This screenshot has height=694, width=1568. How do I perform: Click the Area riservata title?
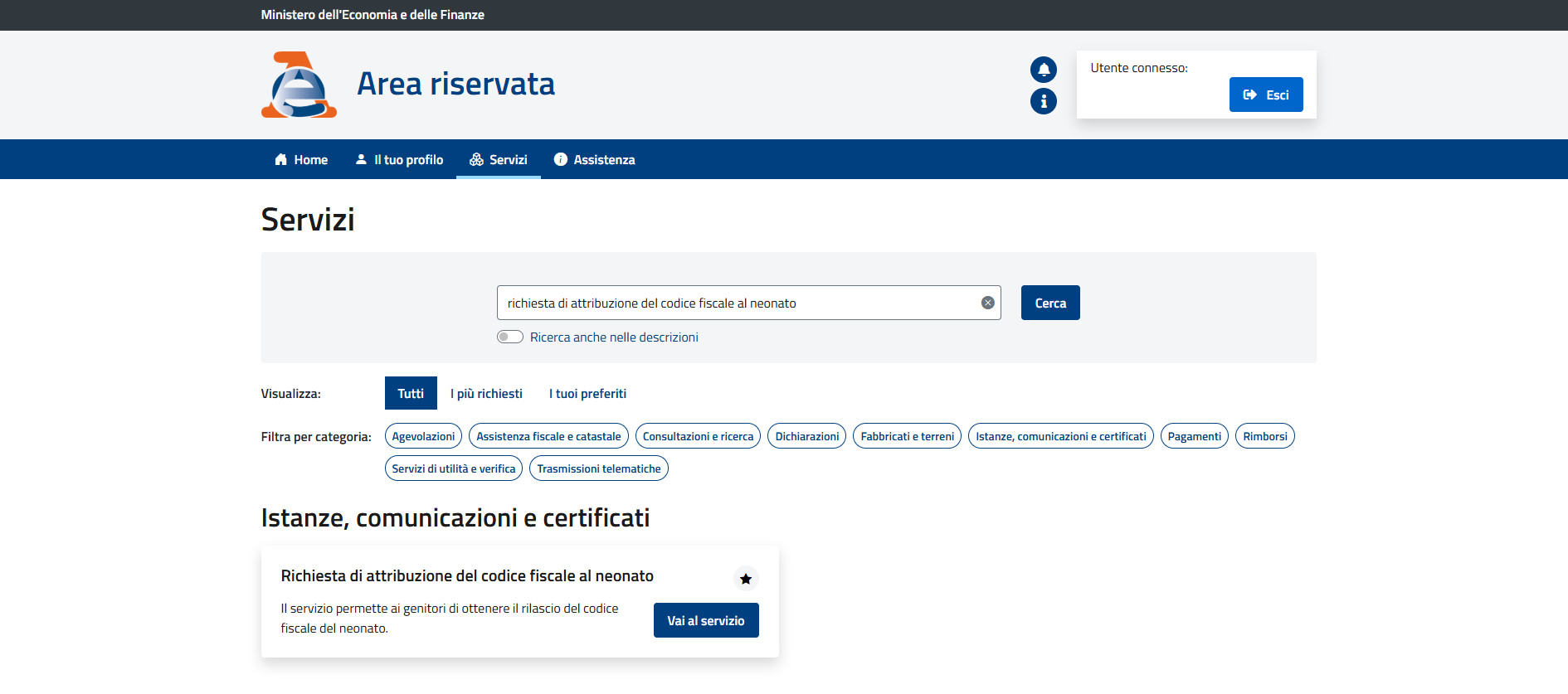click(455, 84)
